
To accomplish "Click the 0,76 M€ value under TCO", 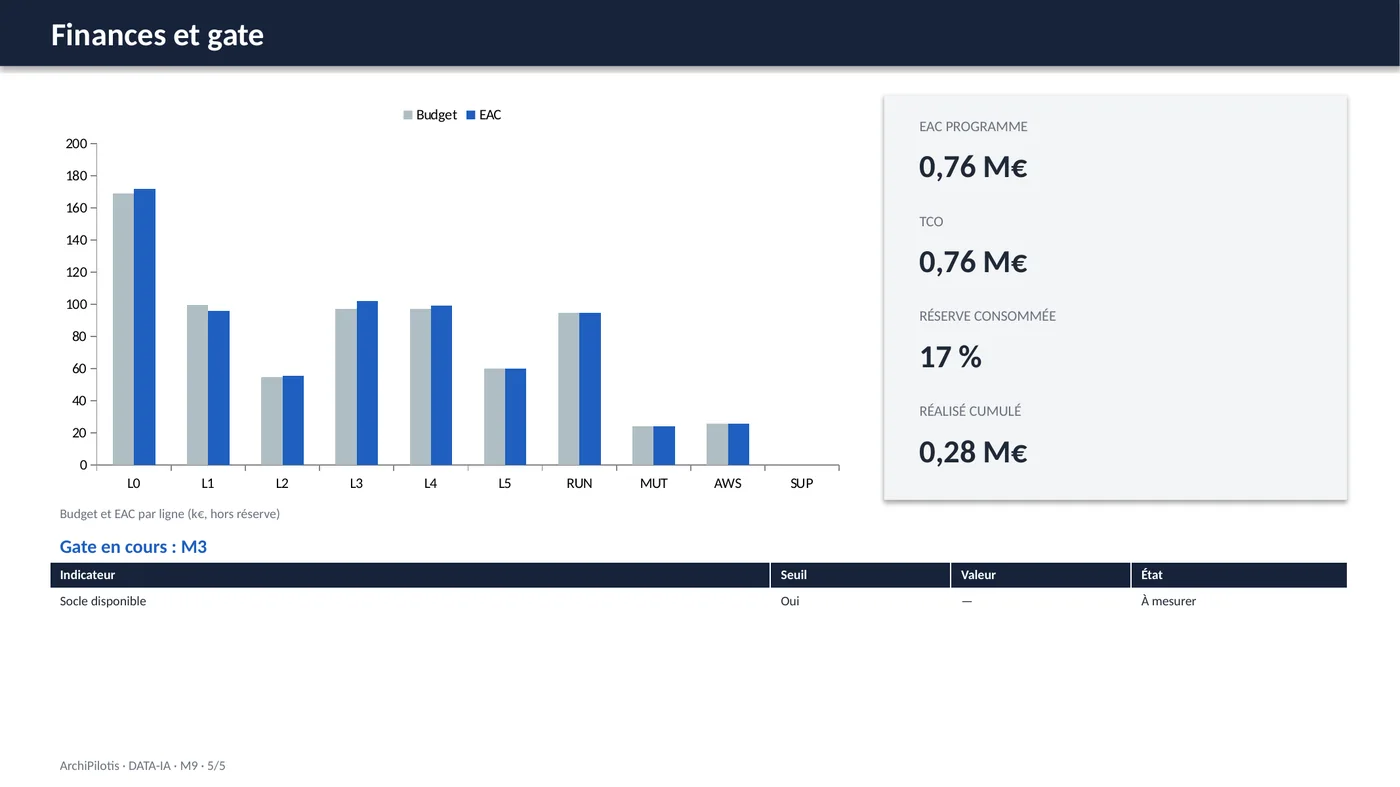I will tap(973, 261).
